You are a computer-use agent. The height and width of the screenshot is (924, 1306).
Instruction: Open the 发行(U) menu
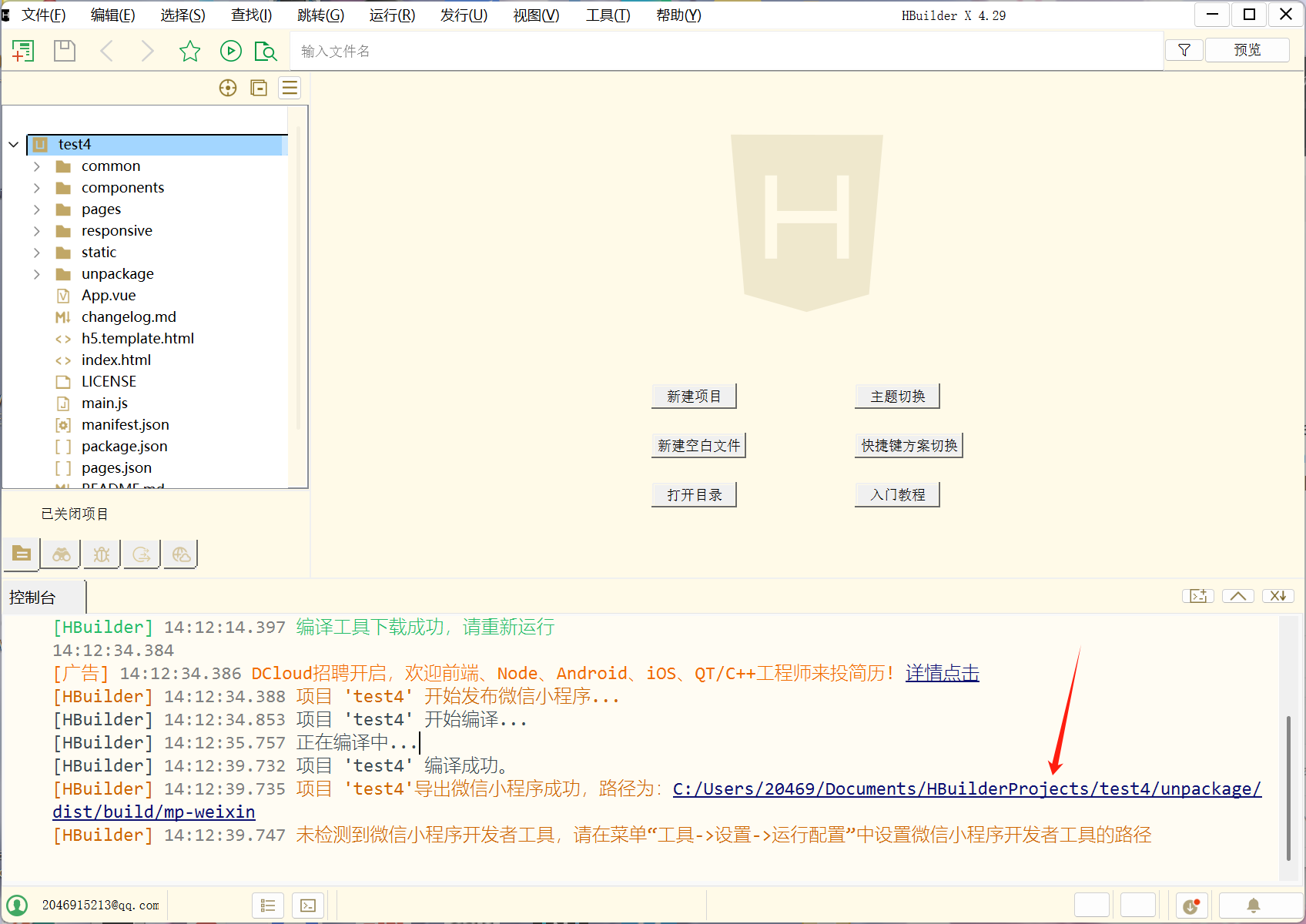click(464, 15)
